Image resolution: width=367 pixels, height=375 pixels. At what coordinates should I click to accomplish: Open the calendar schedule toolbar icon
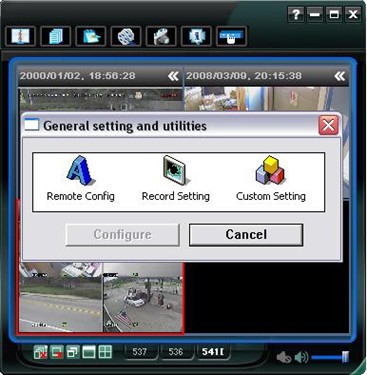tap(91, 36)
